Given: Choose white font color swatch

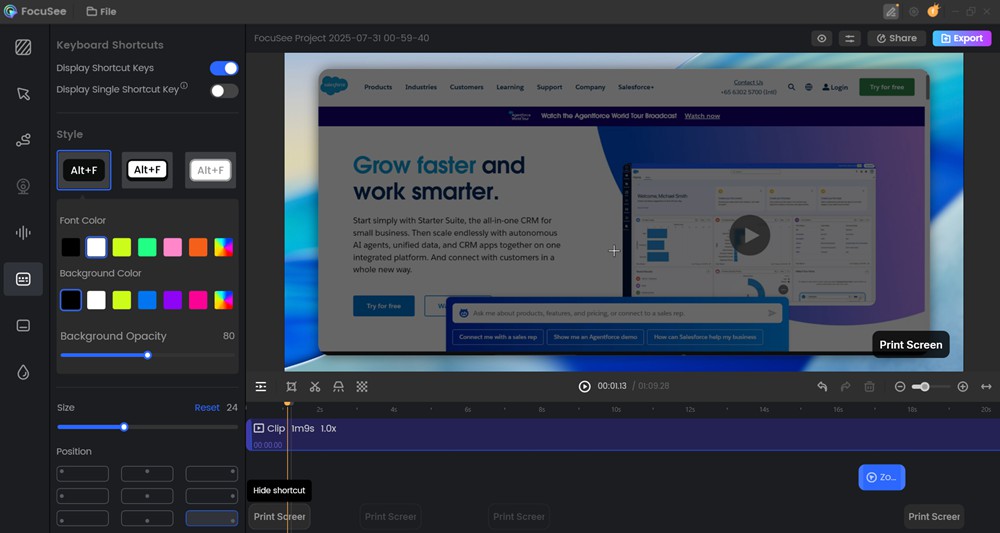Looking at the screenshot, I should 96,247.
